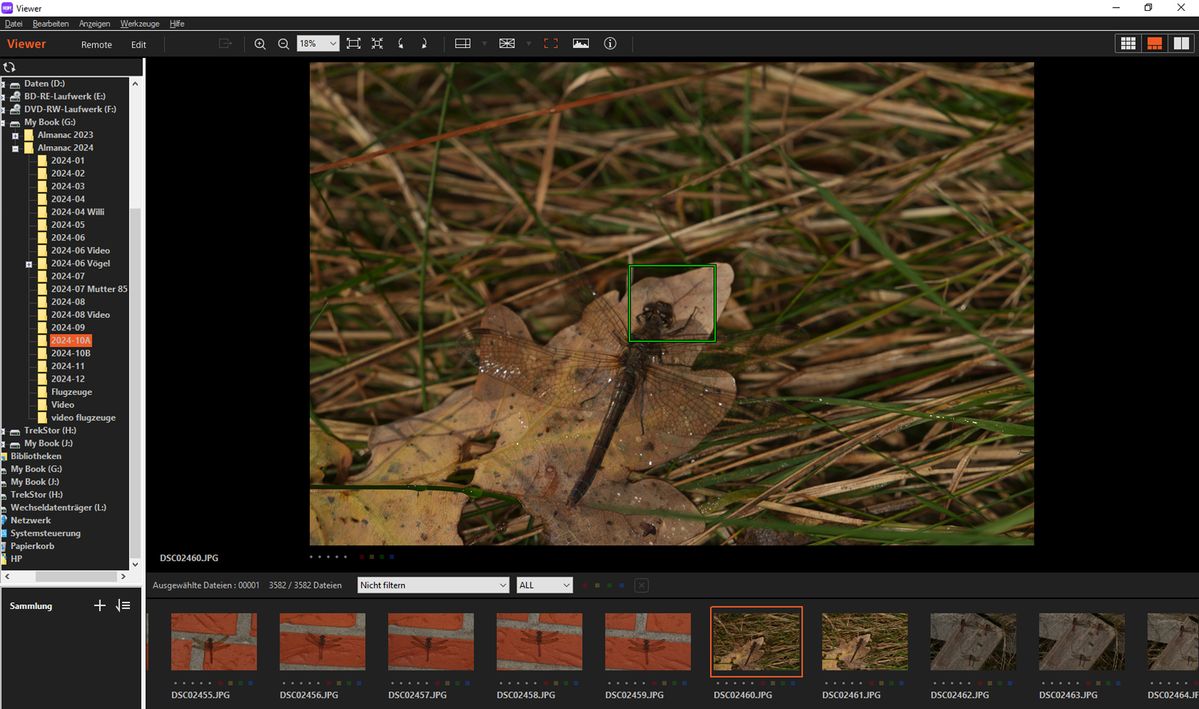
Task: Switch to thumbnail grid view
Action: (1128, 44)
